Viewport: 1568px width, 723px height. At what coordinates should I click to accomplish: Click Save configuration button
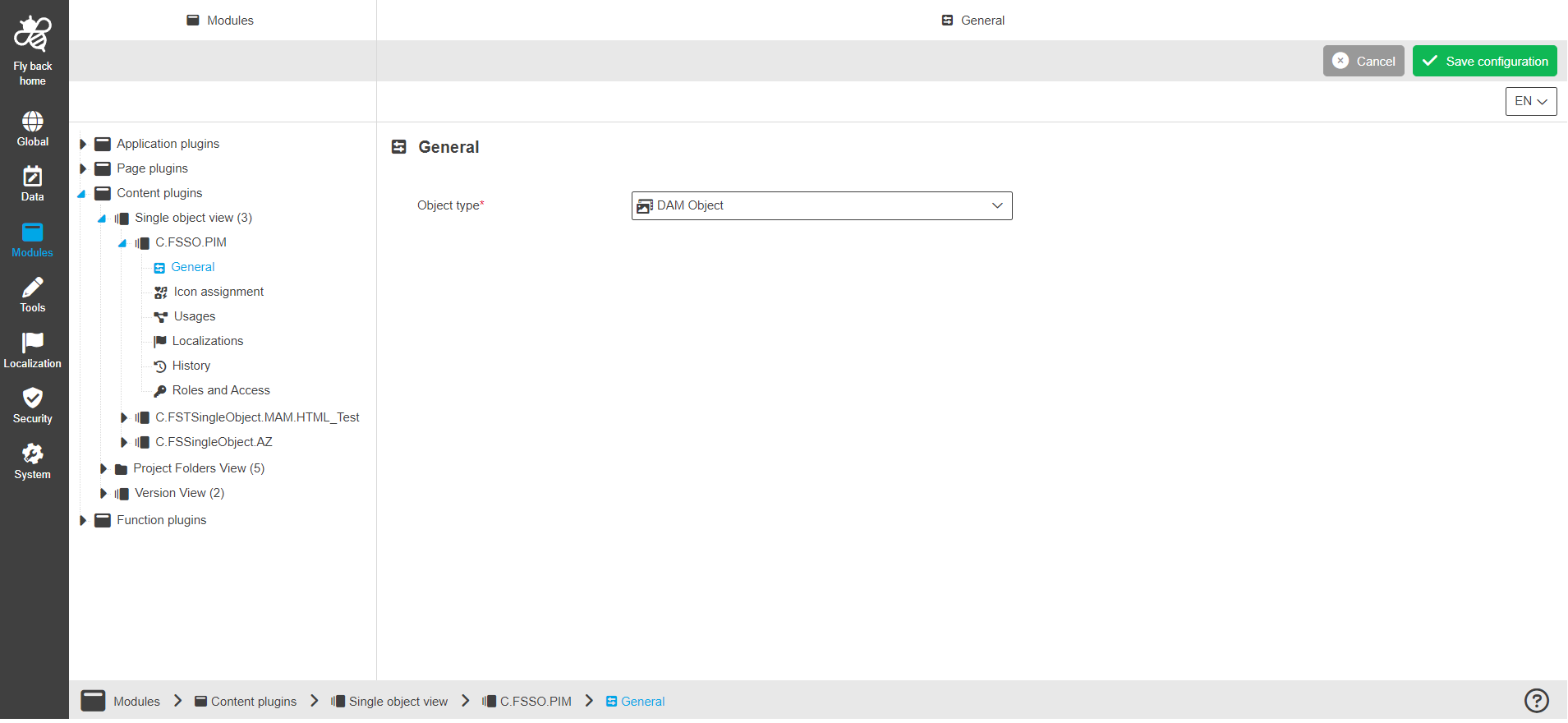coord(1485,61)
